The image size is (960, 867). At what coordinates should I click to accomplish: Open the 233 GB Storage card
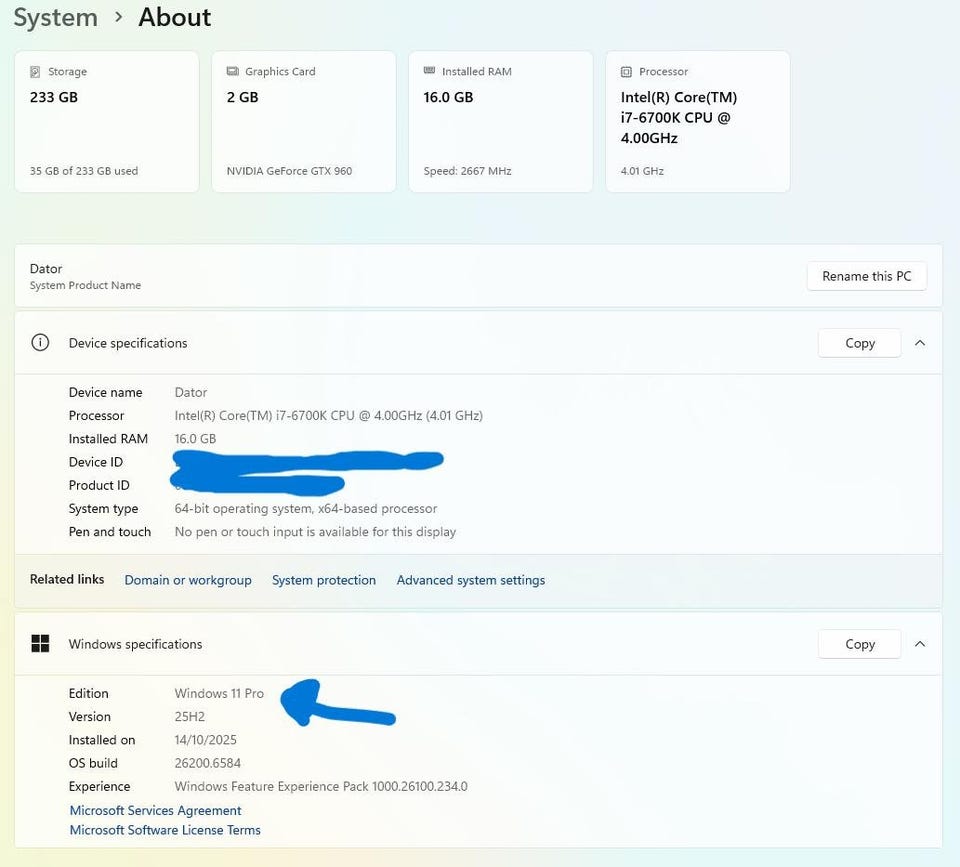point(107,122)
